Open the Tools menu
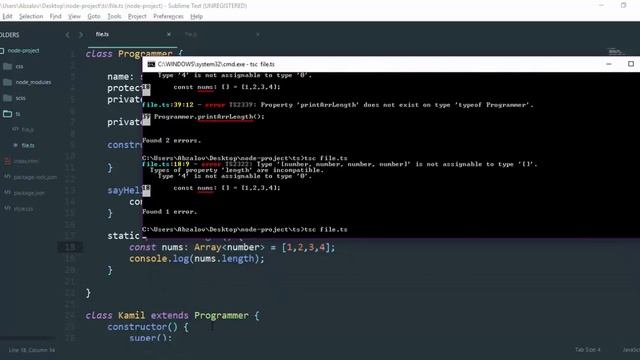 tap(114, 16)
